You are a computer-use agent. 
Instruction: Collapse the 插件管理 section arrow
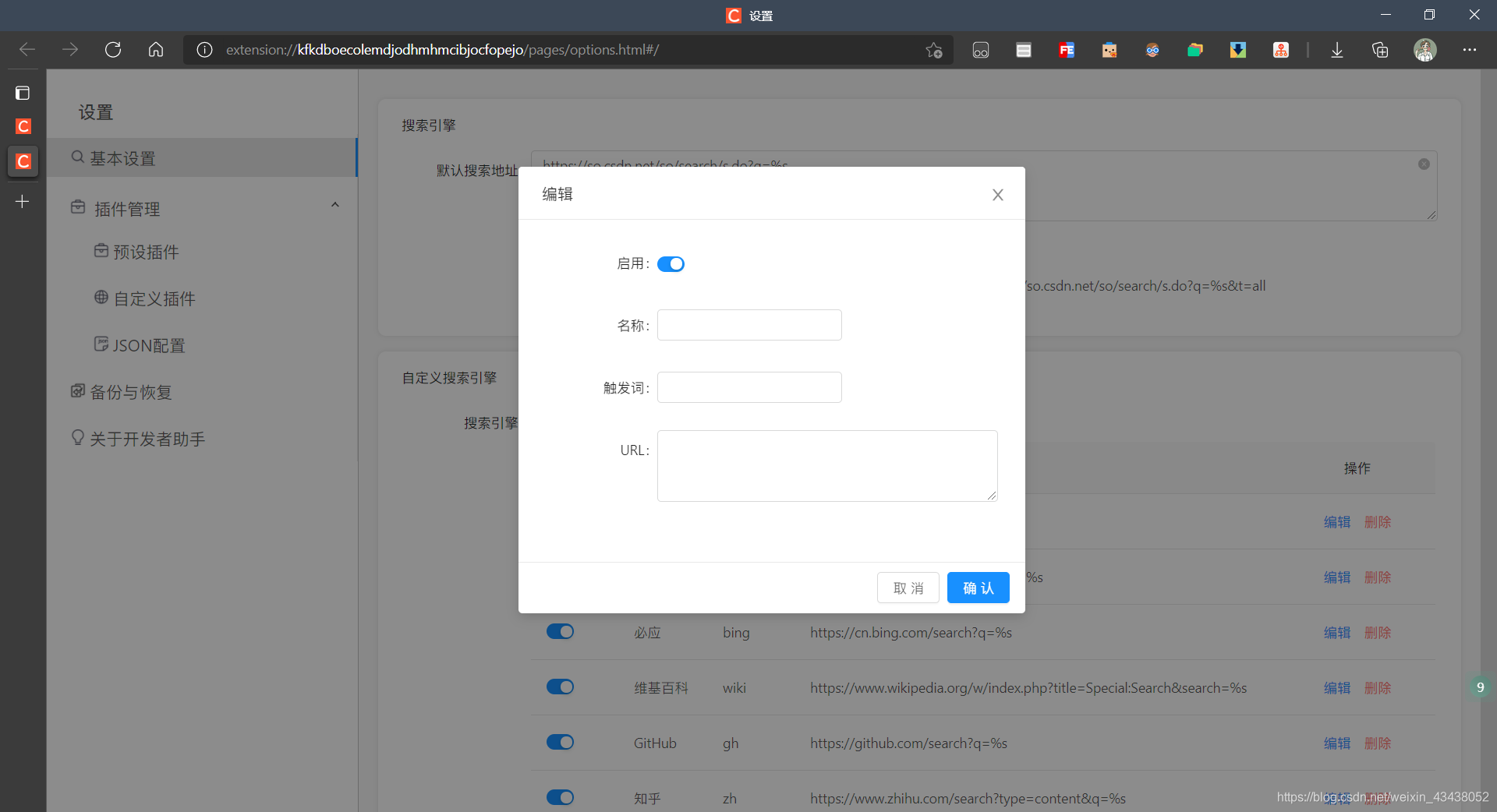coord(335,205)
